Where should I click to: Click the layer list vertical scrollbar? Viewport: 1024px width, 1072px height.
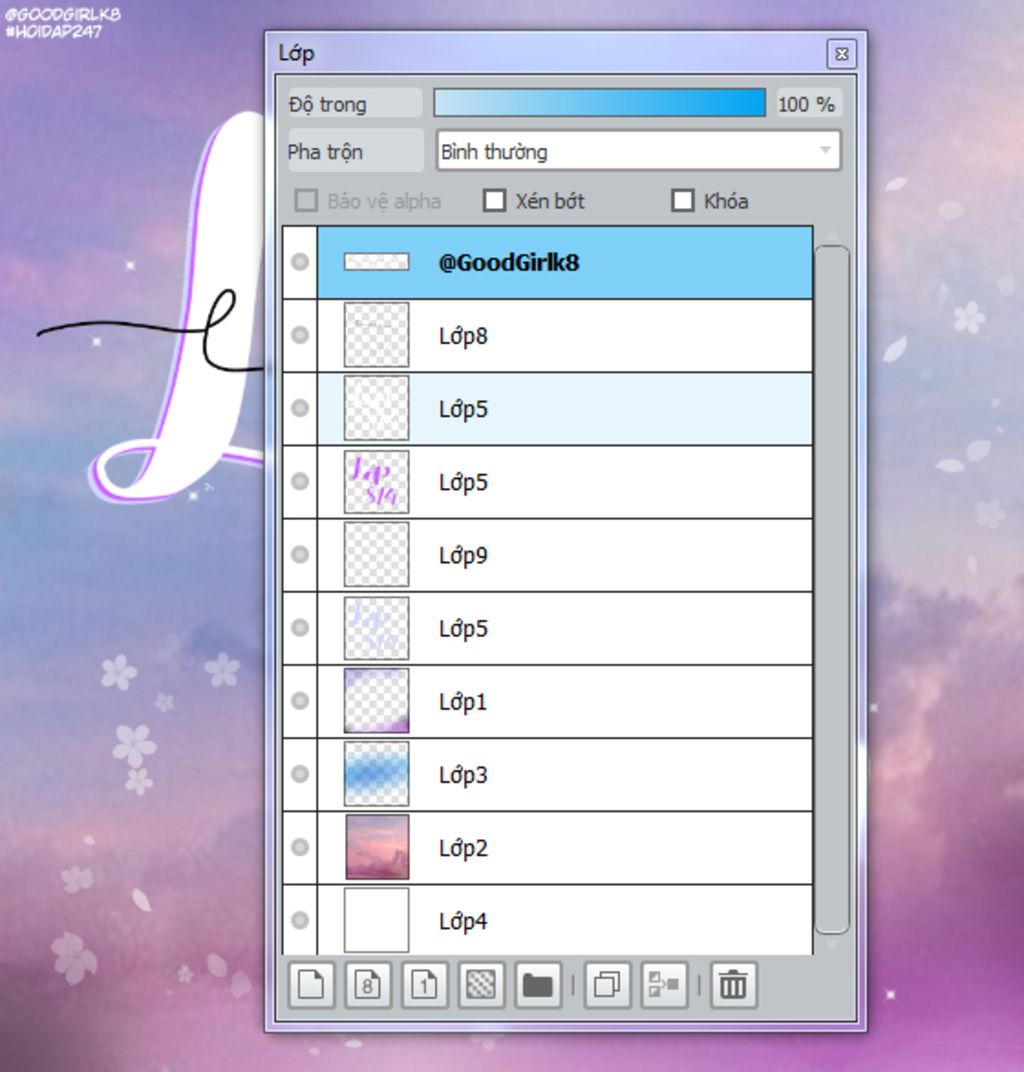pyautogui.click(x=832, y=590)
